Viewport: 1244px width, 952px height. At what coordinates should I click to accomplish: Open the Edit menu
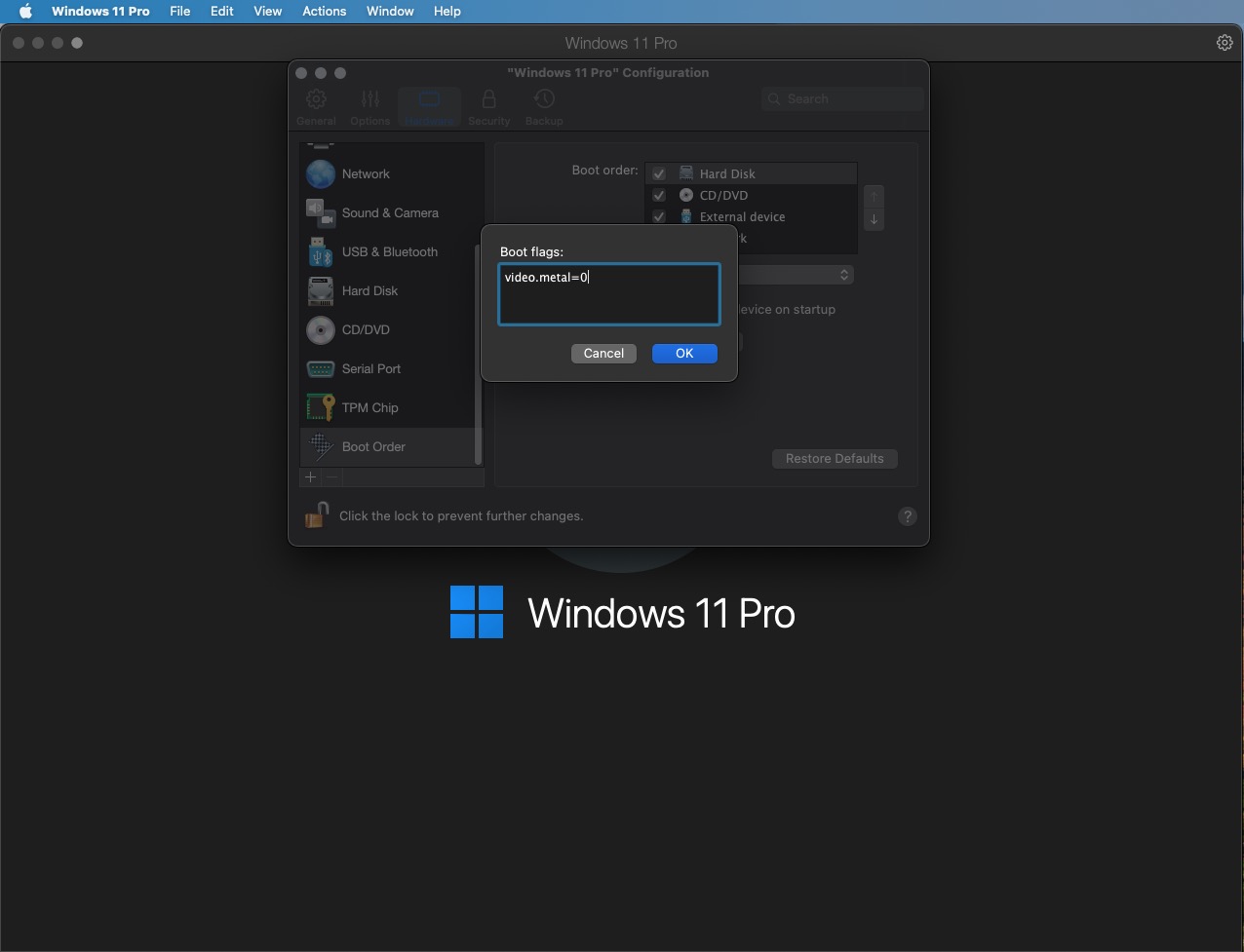pyautogui.click(x=222, y=12)
